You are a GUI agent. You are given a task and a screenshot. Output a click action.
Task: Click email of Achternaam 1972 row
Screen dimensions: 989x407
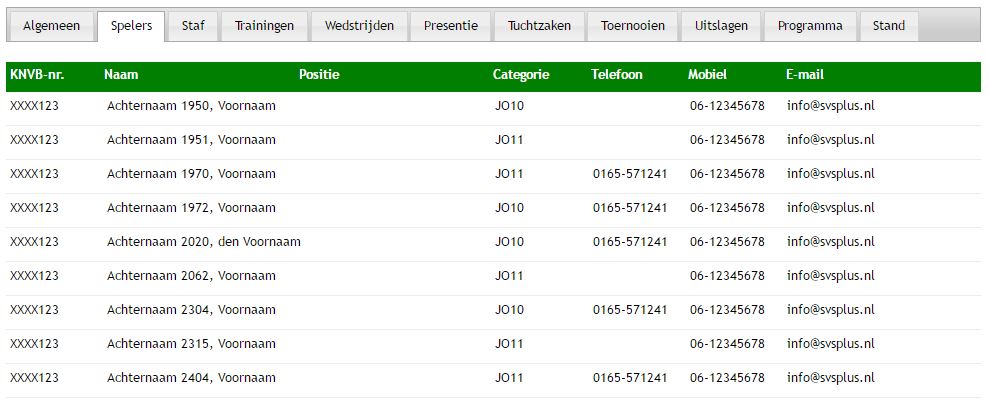point(830,208)
